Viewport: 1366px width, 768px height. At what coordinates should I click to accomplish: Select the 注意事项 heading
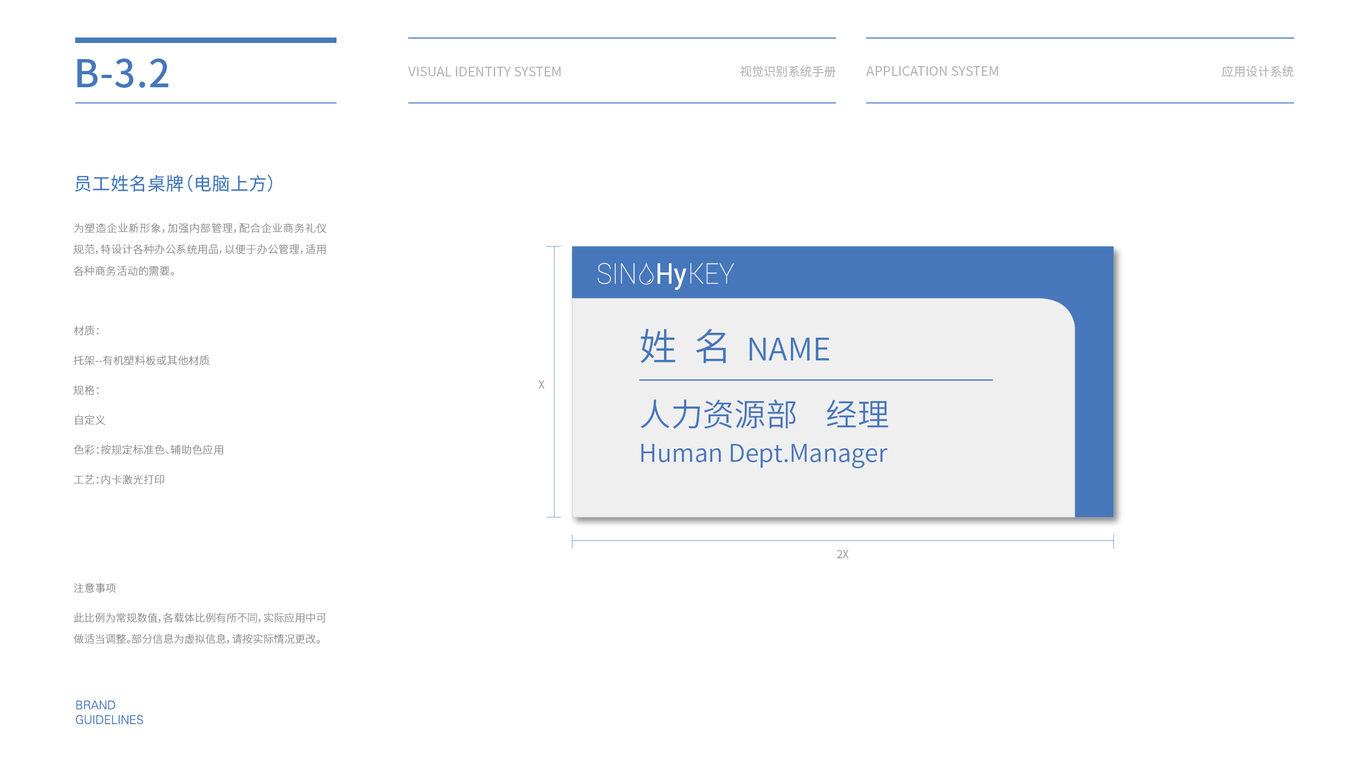tap(95, 588)
